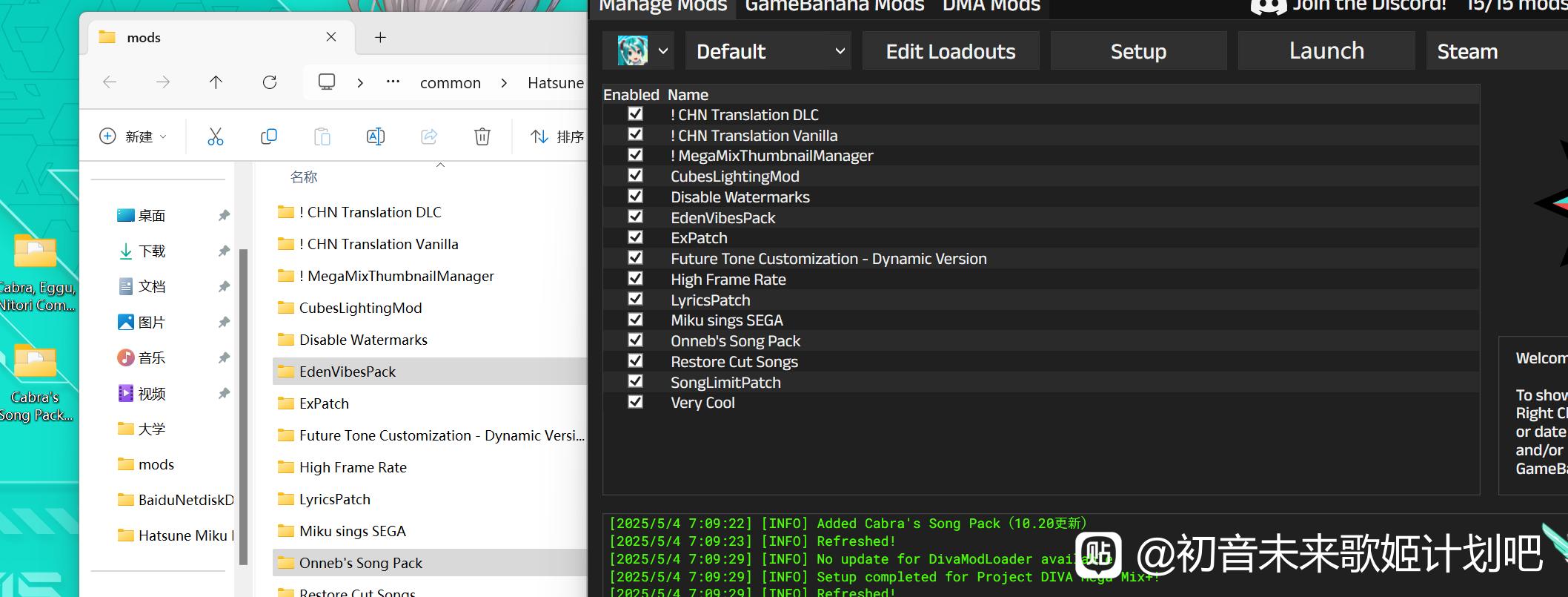Uncheck the EdenVibesPack mod checkbox
Viewport: 1568px width, 597px height.
635,217
